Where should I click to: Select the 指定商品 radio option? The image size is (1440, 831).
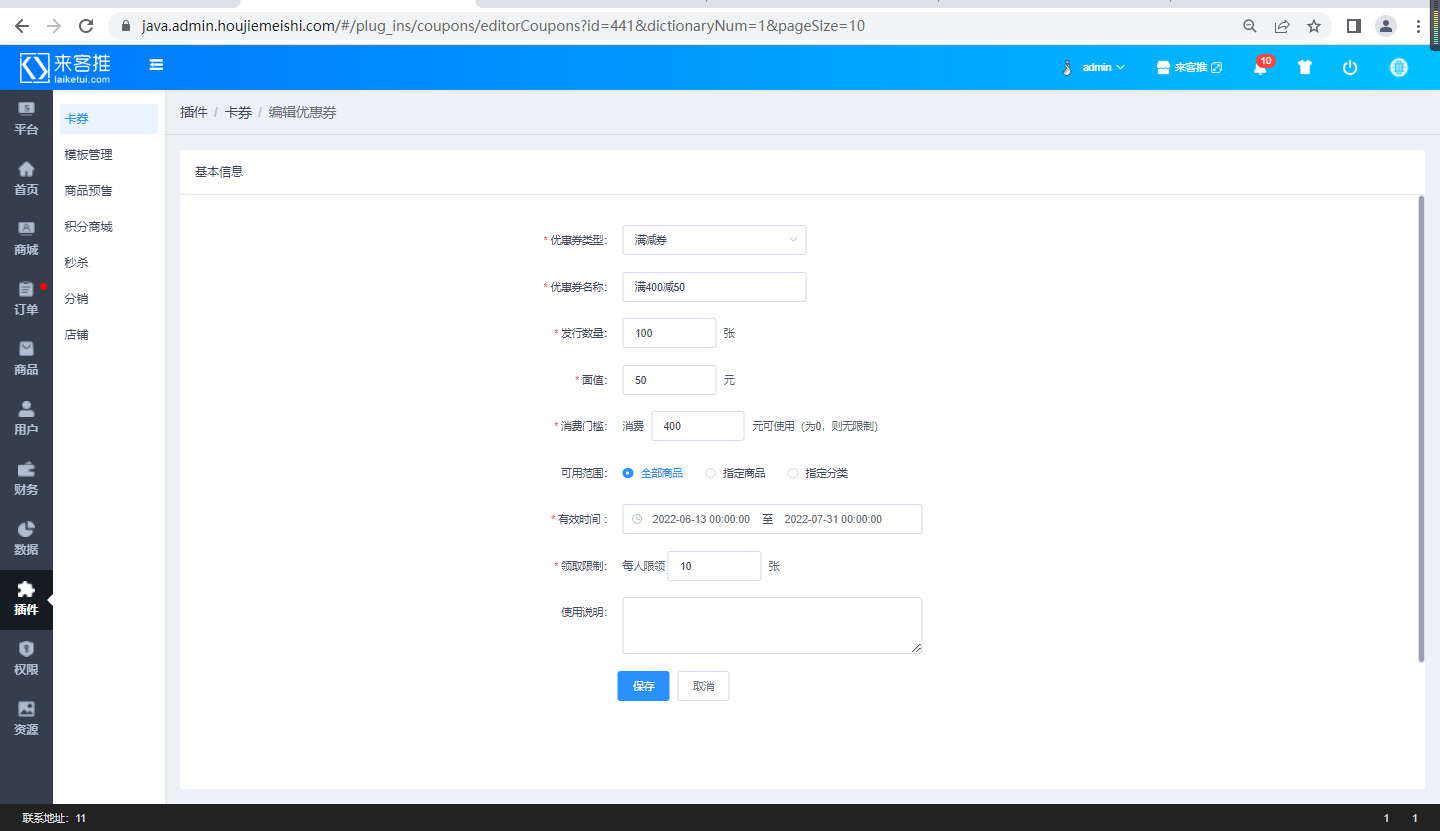[735, 473]
